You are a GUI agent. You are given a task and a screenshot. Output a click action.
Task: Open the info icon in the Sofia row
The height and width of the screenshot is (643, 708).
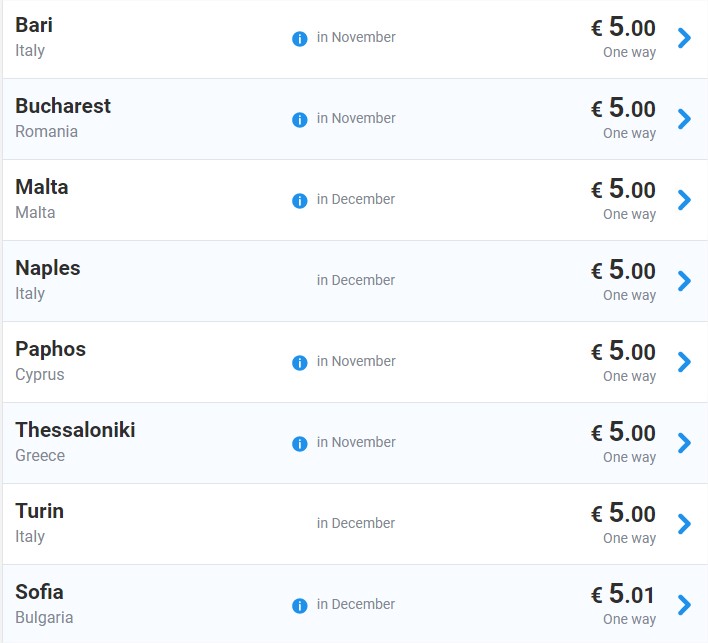point(300,606)
